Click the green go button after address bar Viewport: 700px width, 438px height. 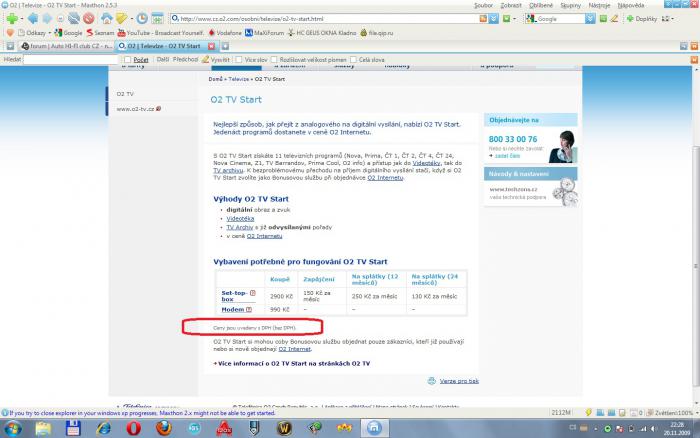point(506,18)
